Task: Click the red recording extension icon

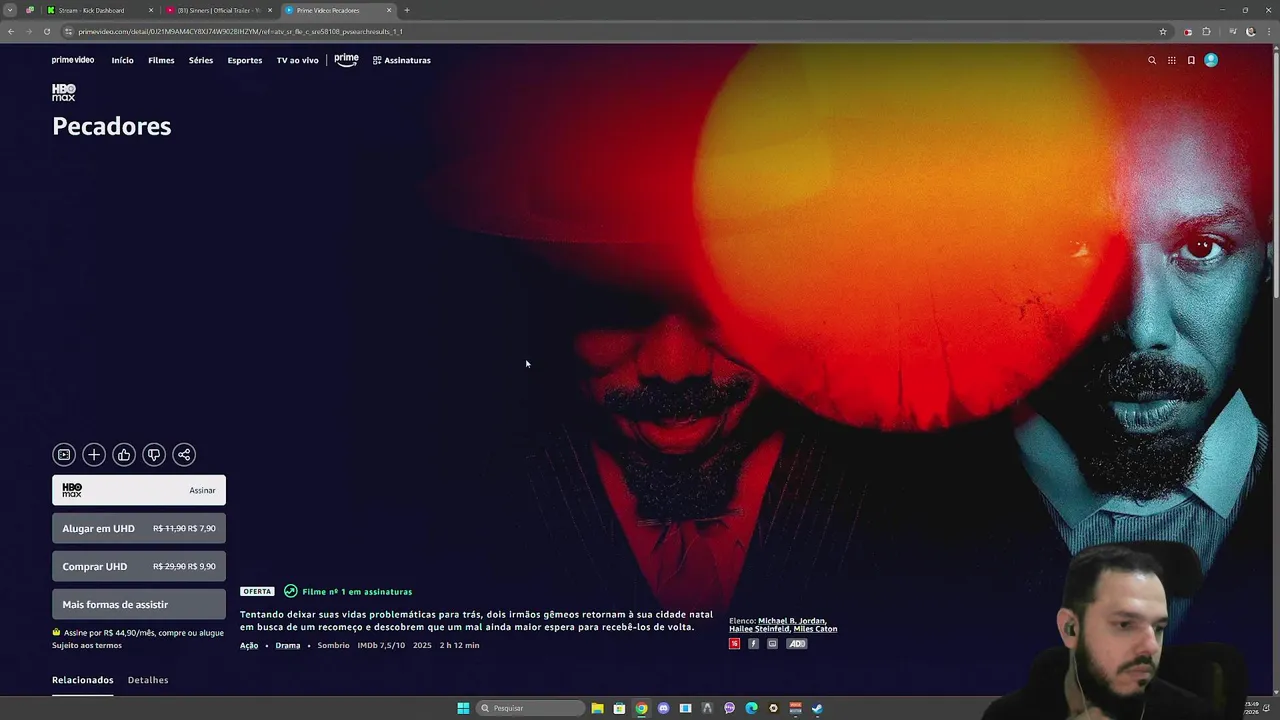Action: coord(1187,31)
